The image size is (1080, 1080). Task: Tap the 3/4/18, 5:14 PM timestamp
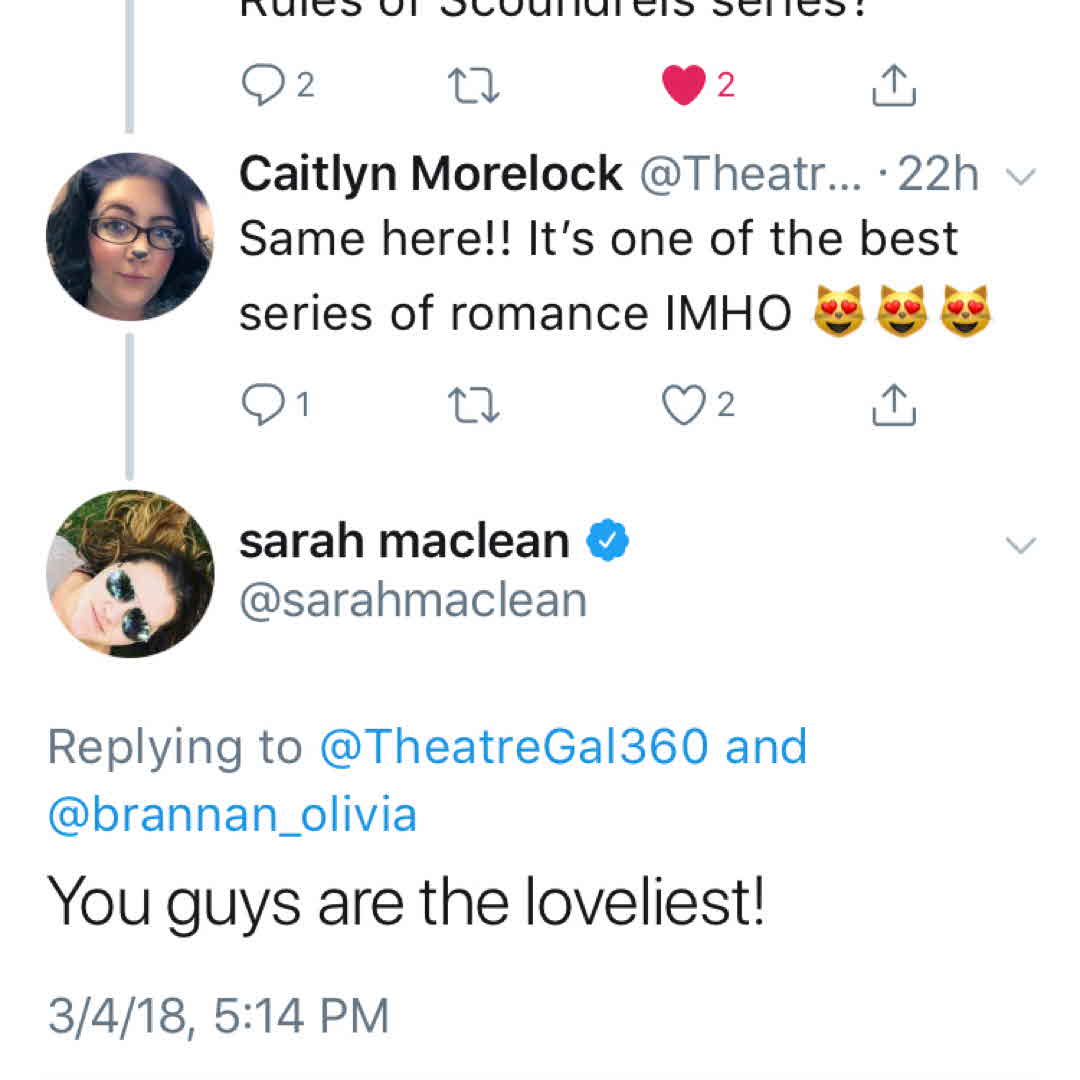point(218,1015)
